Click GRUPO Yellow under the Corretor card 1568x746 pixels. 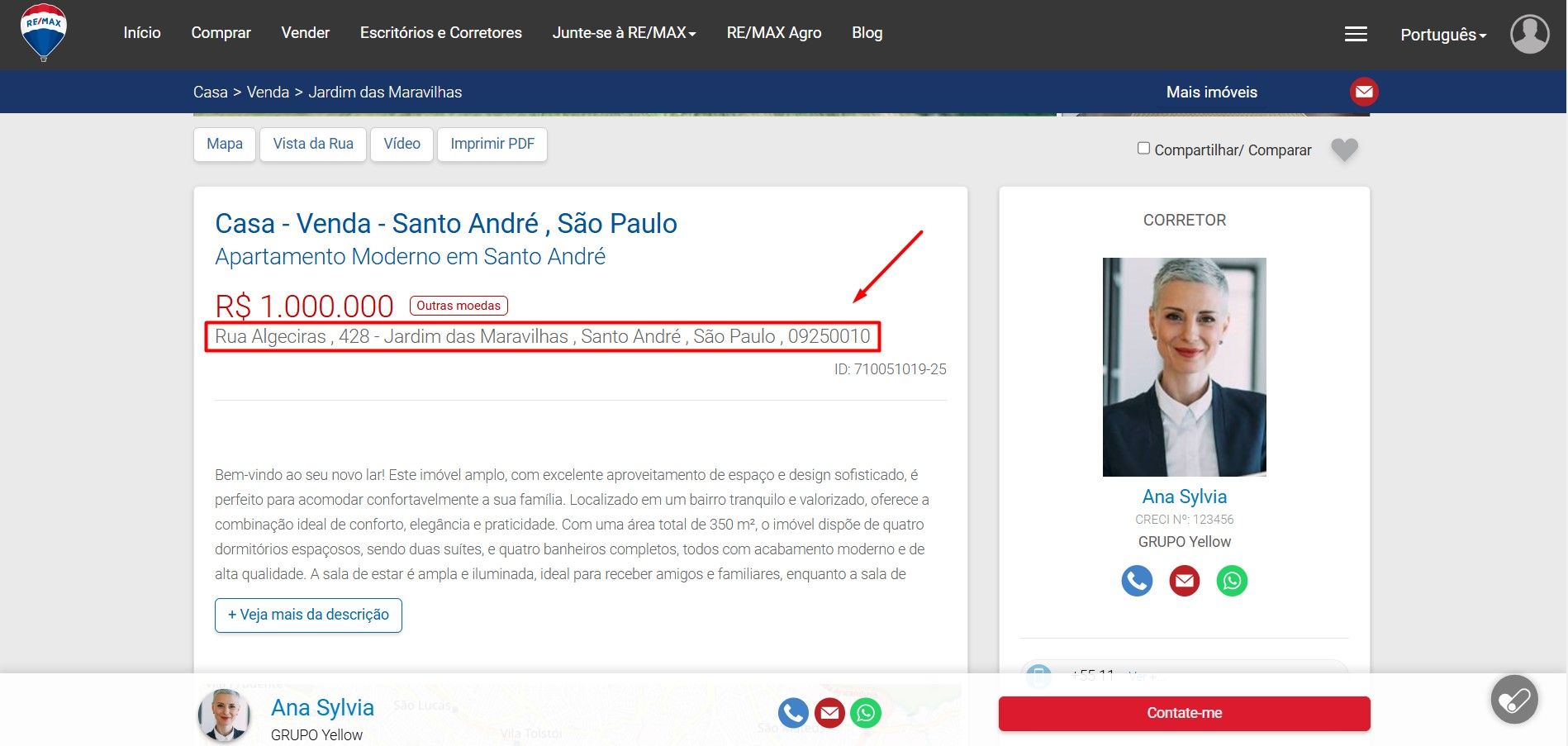[1184, 542]
